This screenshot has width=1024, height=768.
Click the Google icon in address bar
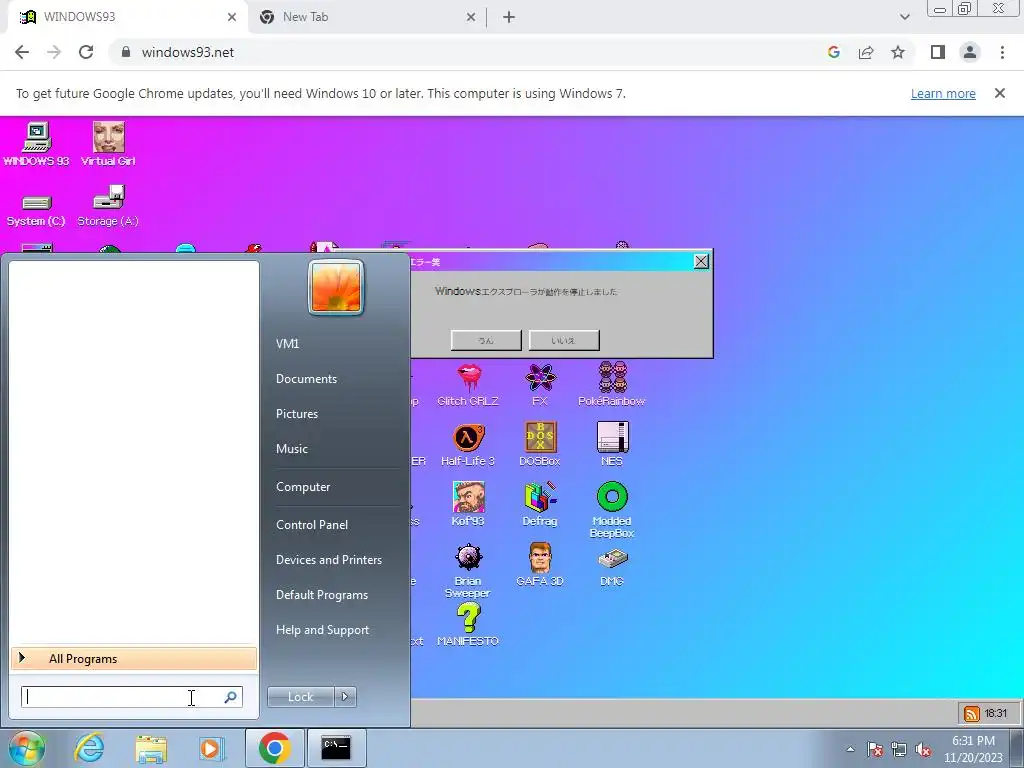tap(833, 52)
